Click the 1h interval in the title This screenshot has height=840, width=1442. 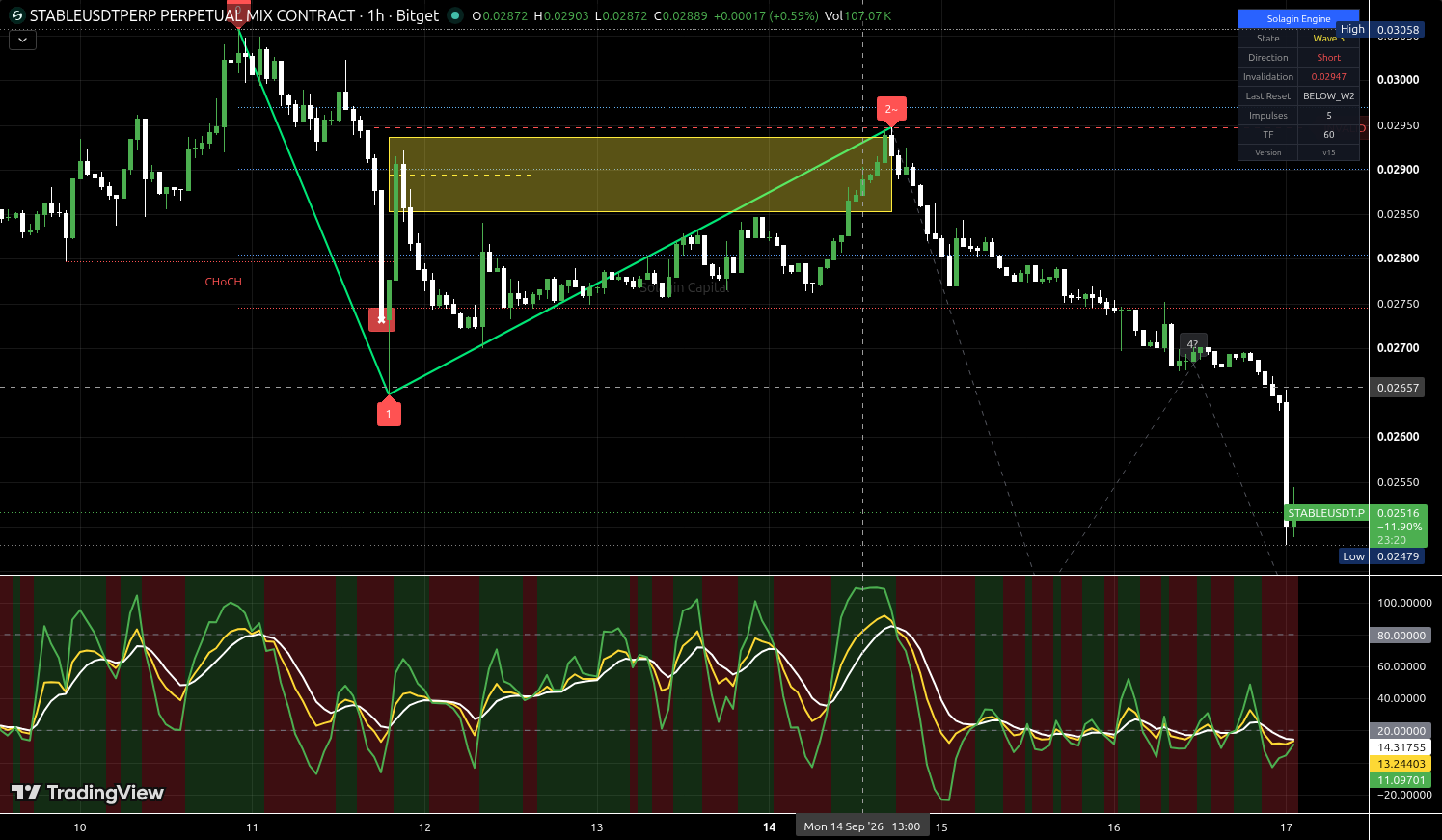pos(375,15)
